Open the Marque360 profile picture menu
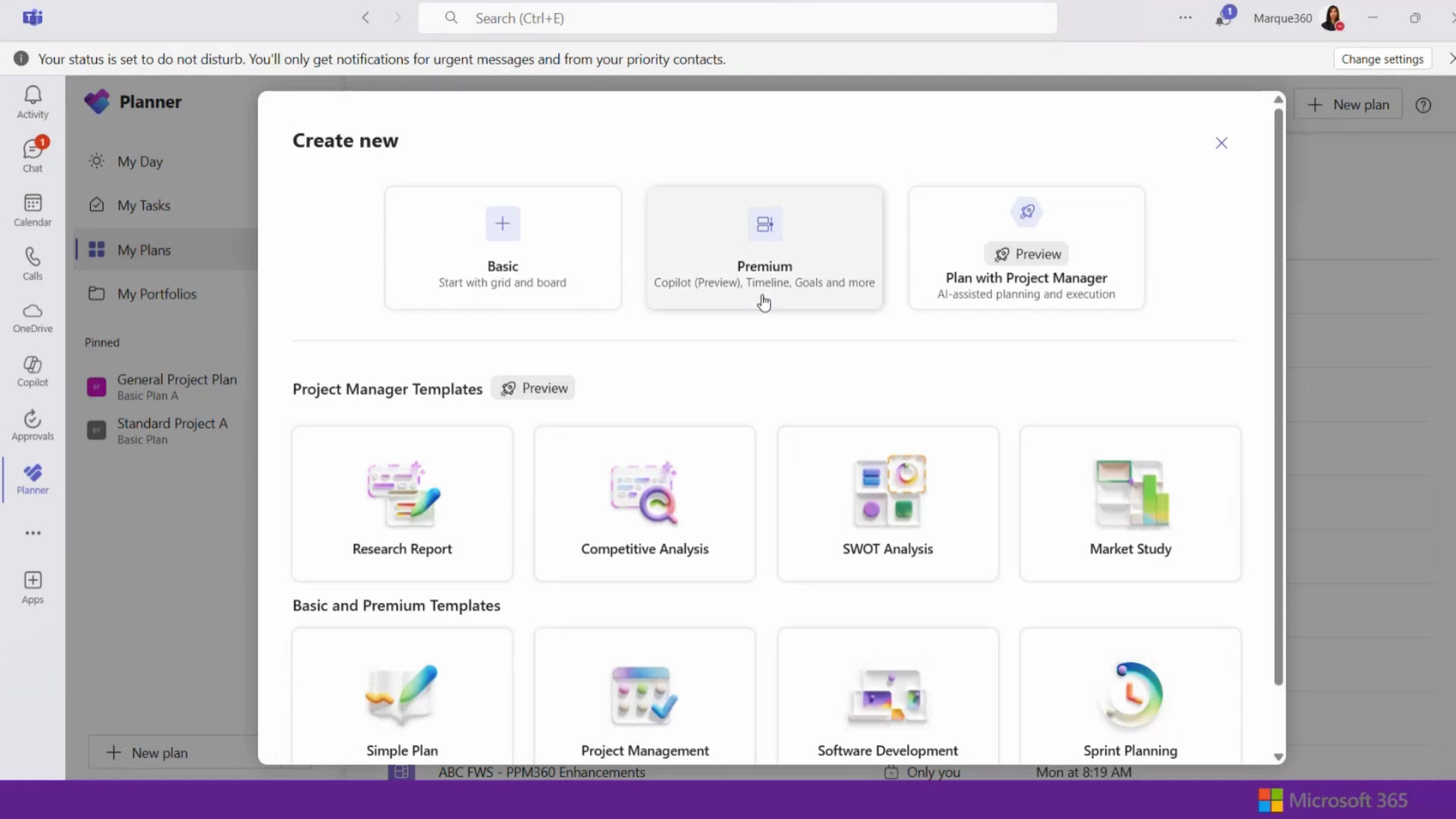This screenshot has height=819, width=1456. 1333,17
